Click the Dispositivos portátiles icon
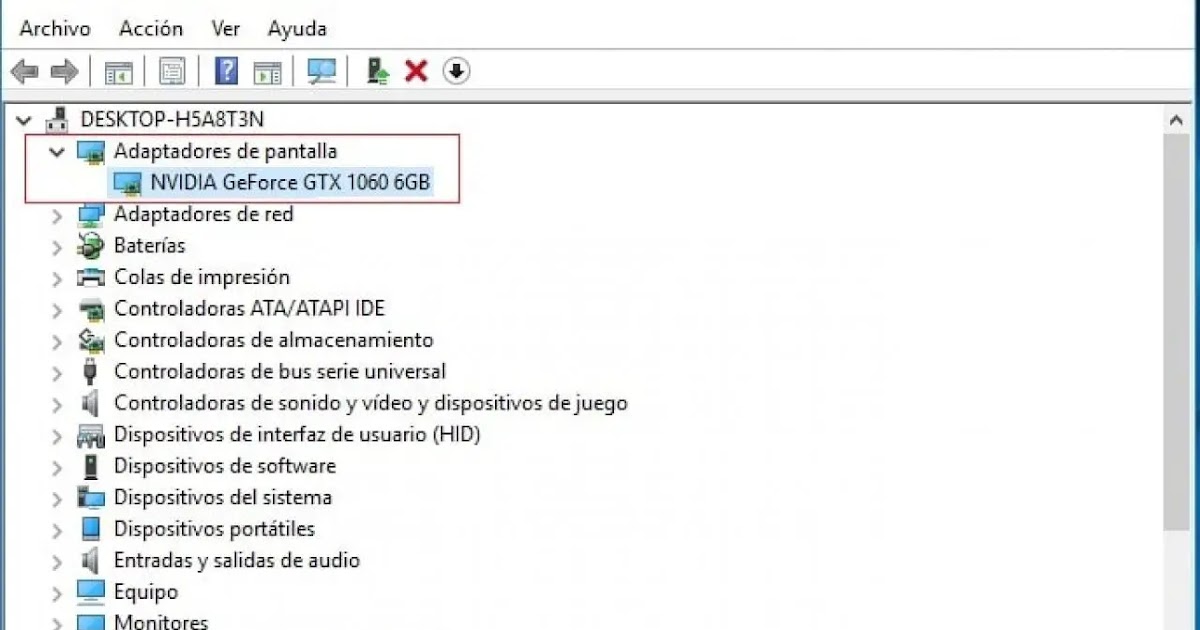This screenshot has height=630, width=1200. pyautogui.click(x=91, y=528)
